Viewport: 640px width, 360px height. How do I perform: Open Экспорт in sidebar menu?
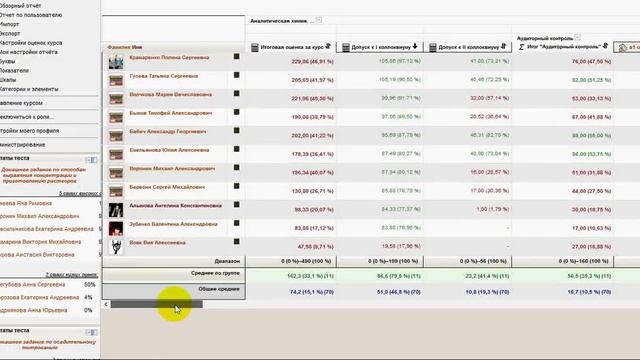click(10, 33)
